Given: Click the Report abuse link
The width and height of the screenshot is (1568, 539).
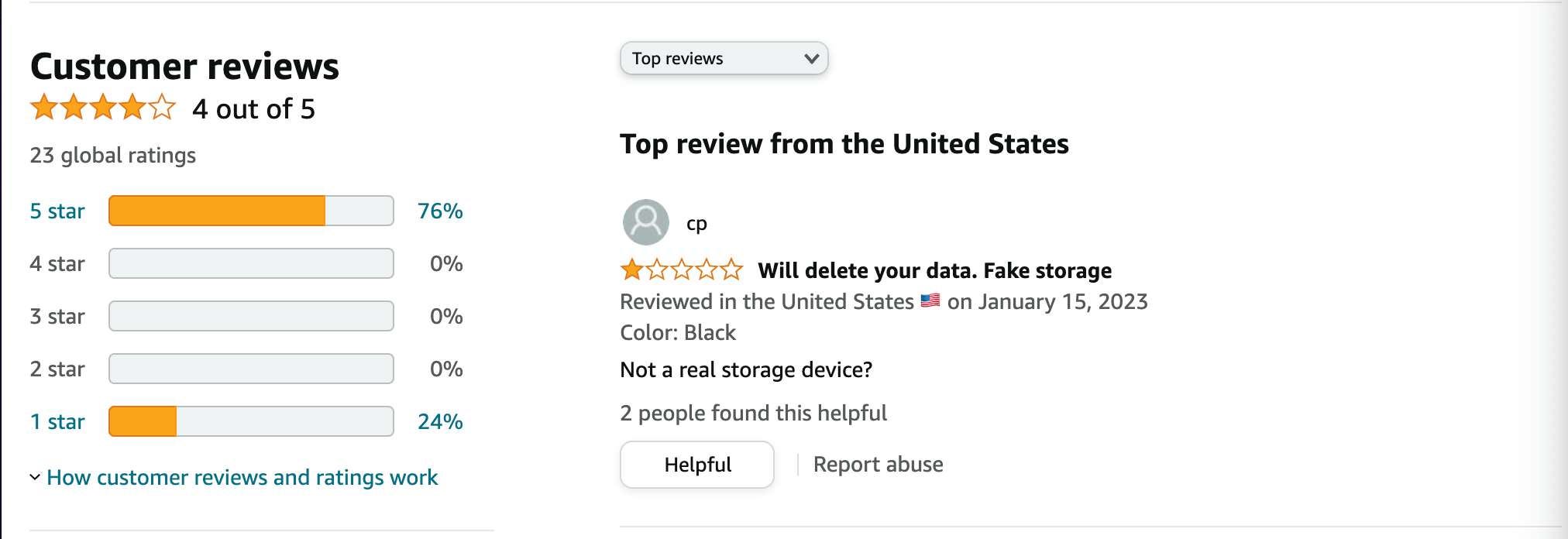Looking at the screenshot, I should tap(878, 464).
